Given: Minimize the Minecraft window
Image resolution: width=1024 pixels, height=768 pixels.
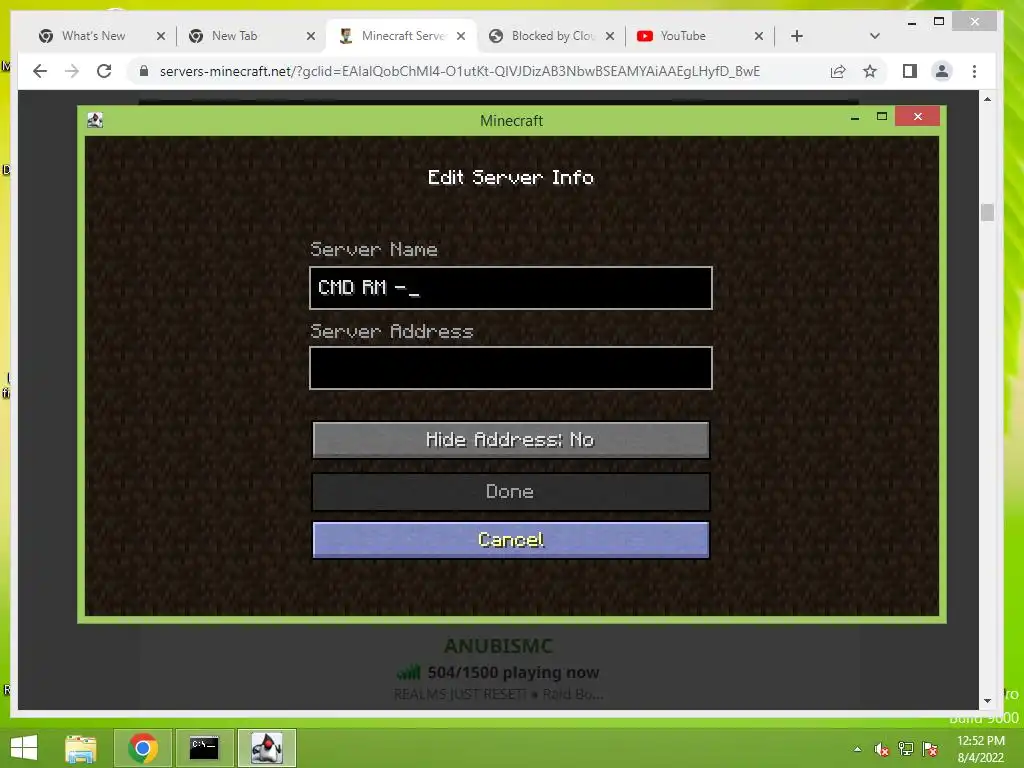Looking at the screenshot, I should (855, 118).
